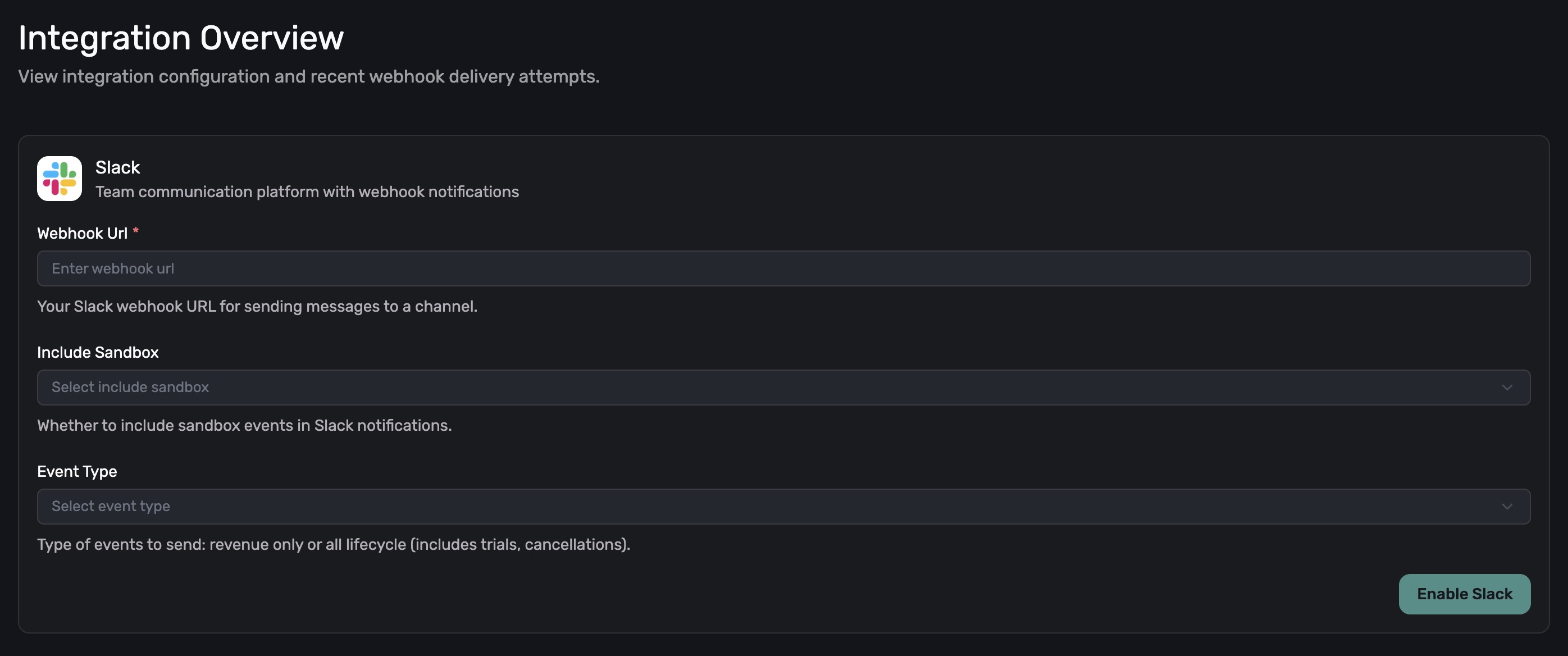Click the 'Enter webhook url' placeholder text

point(113,268)
